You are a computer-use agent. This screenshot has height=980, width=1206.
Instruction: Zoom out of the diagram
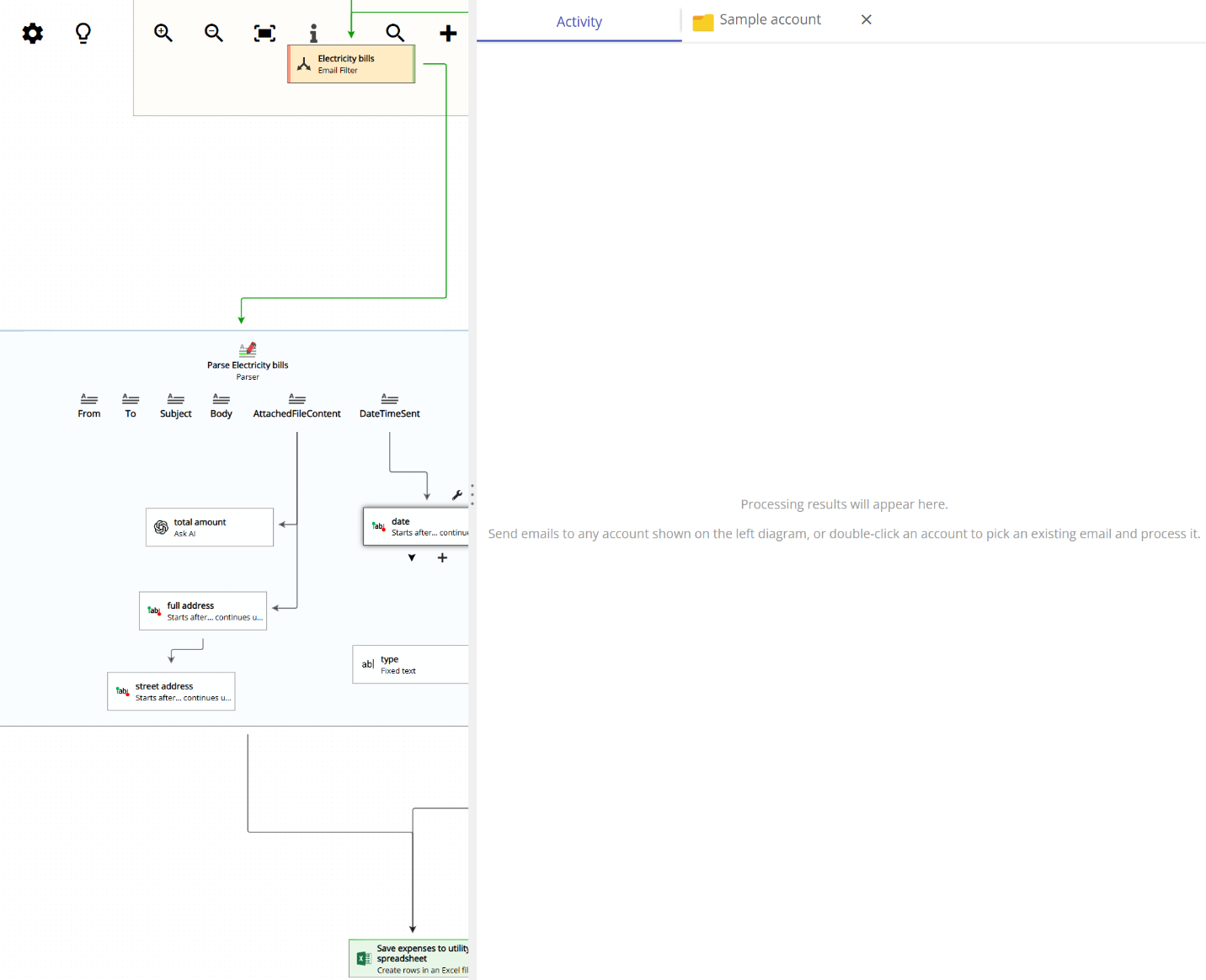(213, 33)
